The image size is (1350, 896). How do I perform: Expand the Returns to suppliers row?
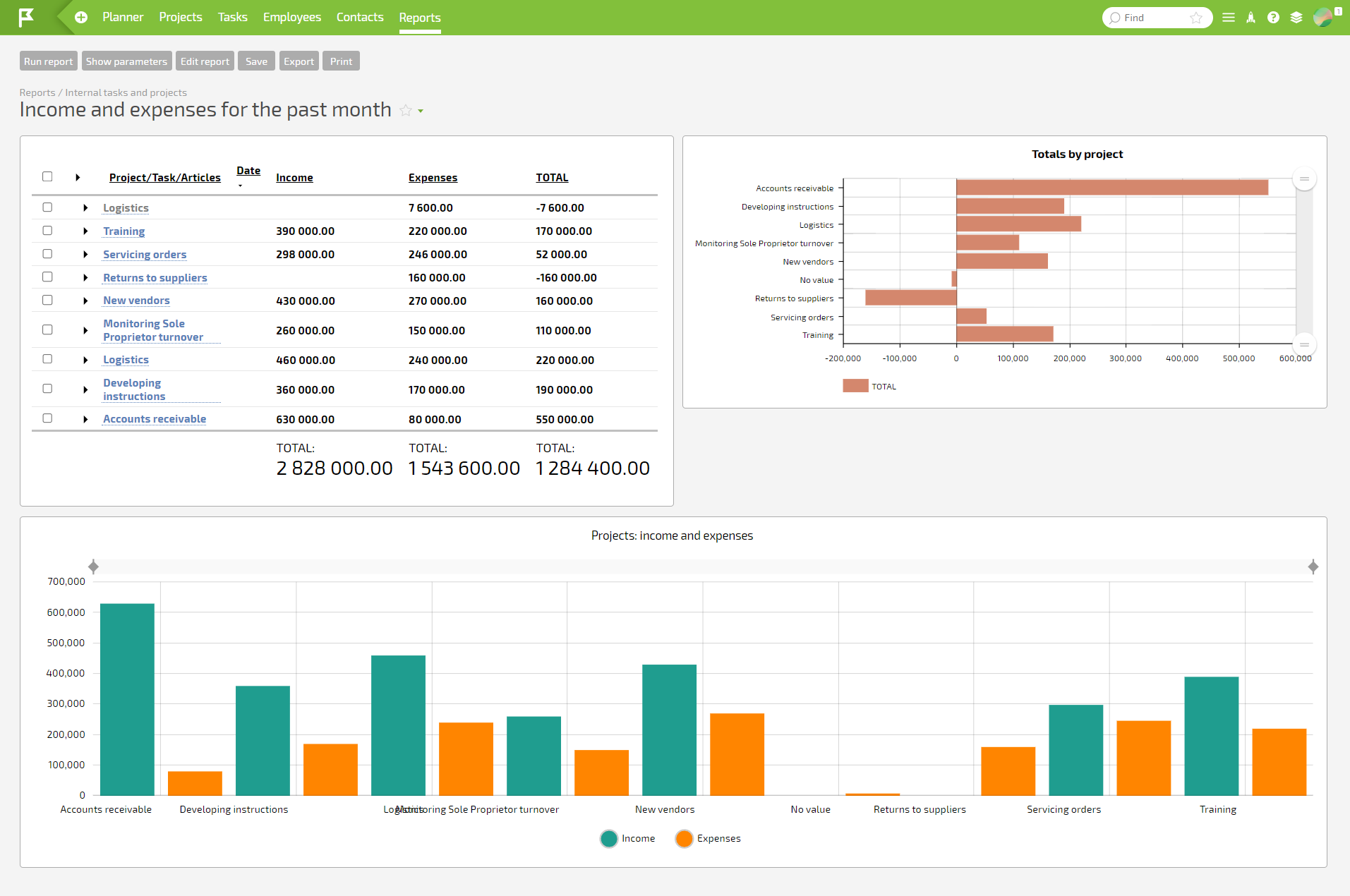pyautogui.click(x=85, y=278)
